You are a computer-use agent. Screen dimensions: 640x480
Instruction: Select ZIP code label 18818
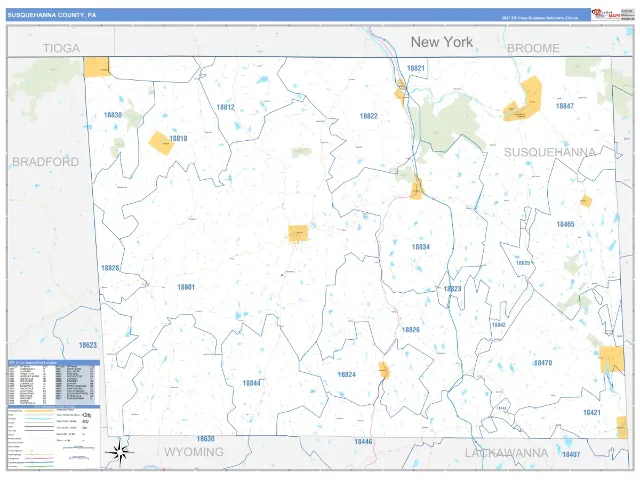178,138
